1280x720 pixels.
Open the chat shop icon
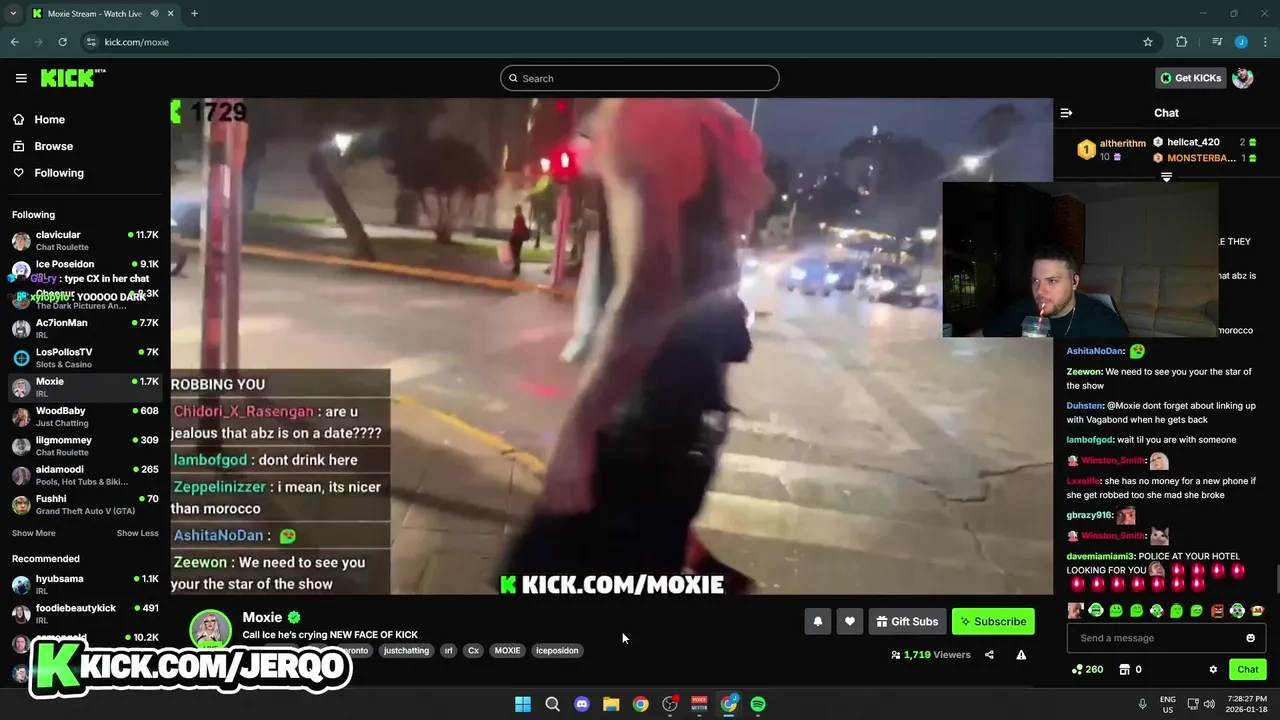click(1124, 669)
